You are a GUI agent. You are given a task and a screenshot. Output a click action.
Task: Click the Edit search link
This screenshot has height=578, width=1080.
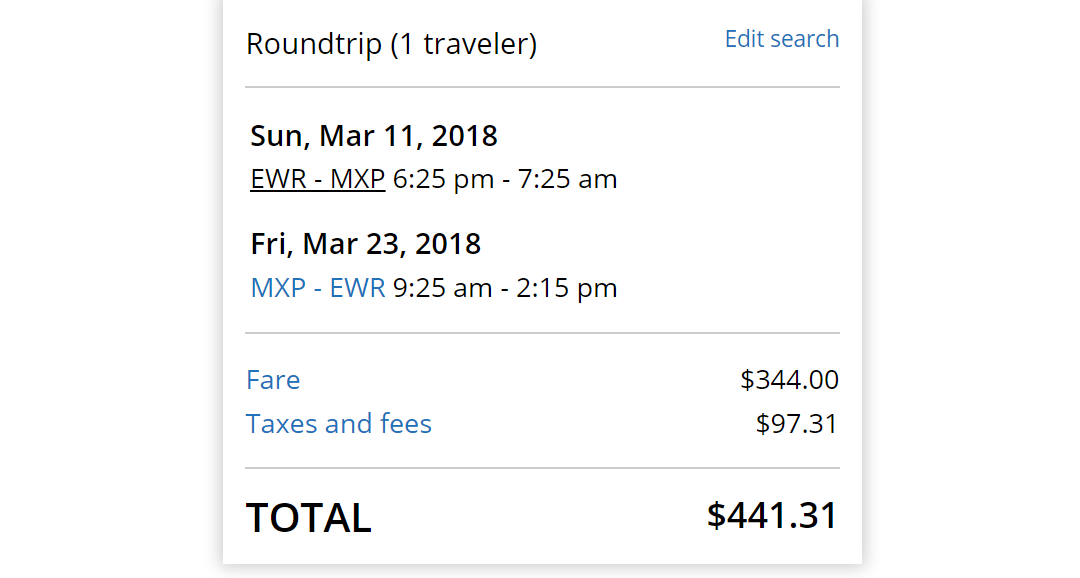click(x=781, y=39)
